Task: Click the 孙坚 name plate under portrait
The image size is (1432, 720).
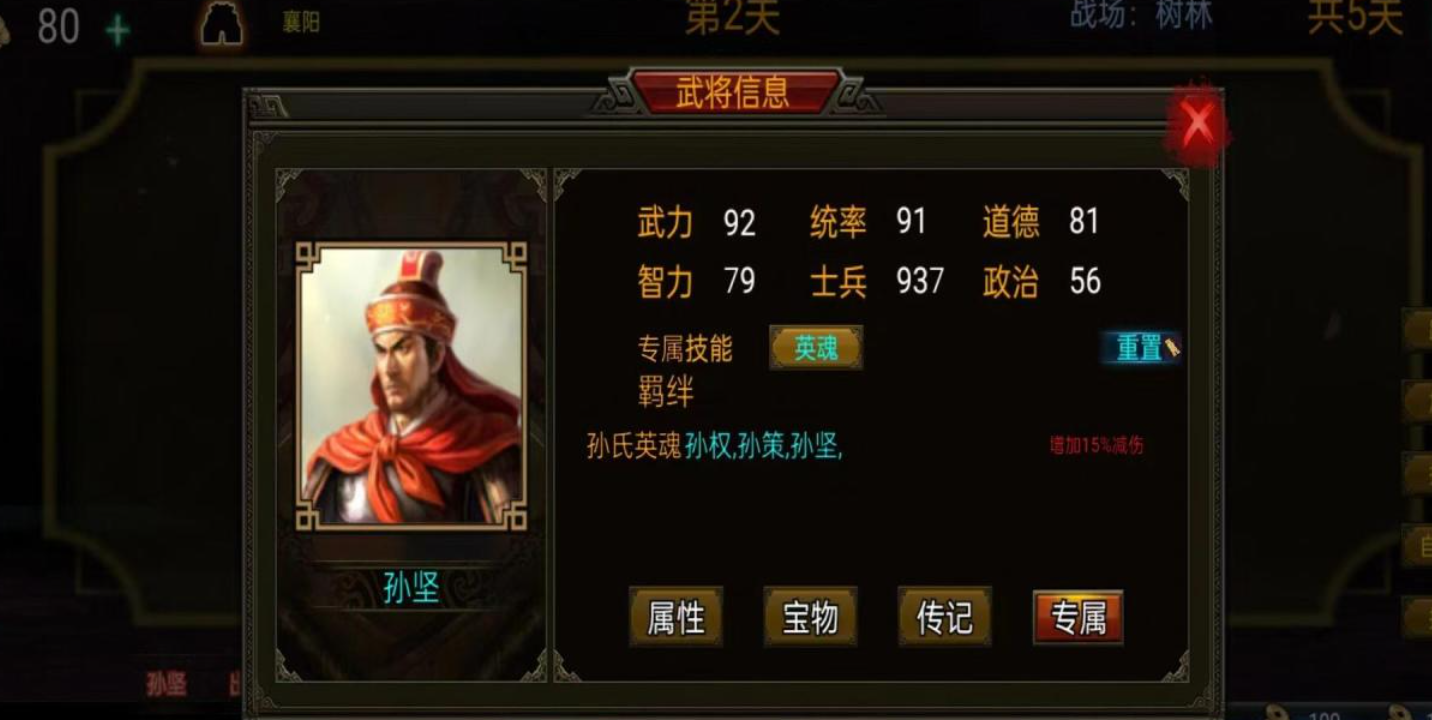Action: (x=411, y=588)
